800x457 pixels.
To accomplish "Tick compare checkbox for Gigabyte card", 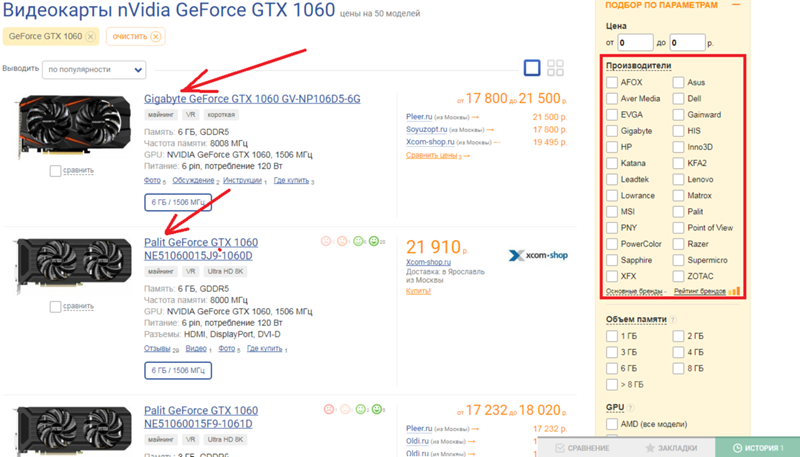I will [x=55, y=171].
